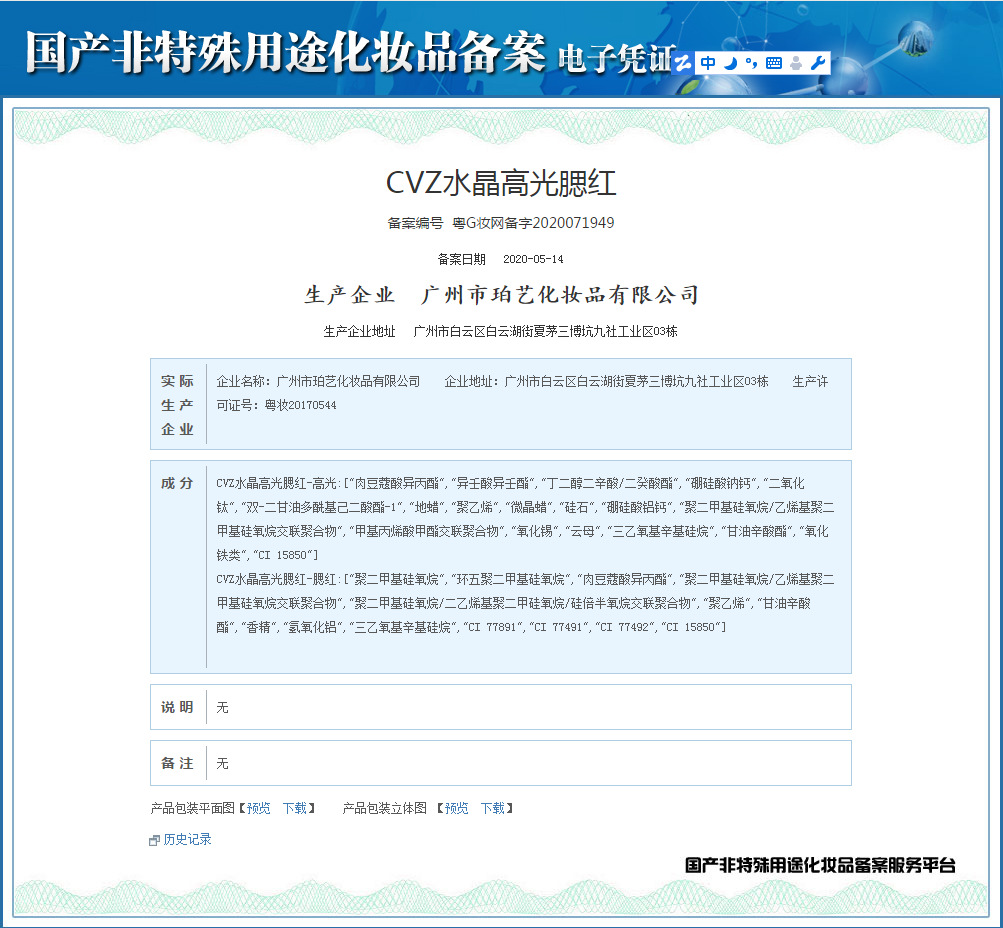The height and width of the screenshot is (928, 1003).
Task: Click the 无 value in 备注 row
Action: click(x=222, y=764)
